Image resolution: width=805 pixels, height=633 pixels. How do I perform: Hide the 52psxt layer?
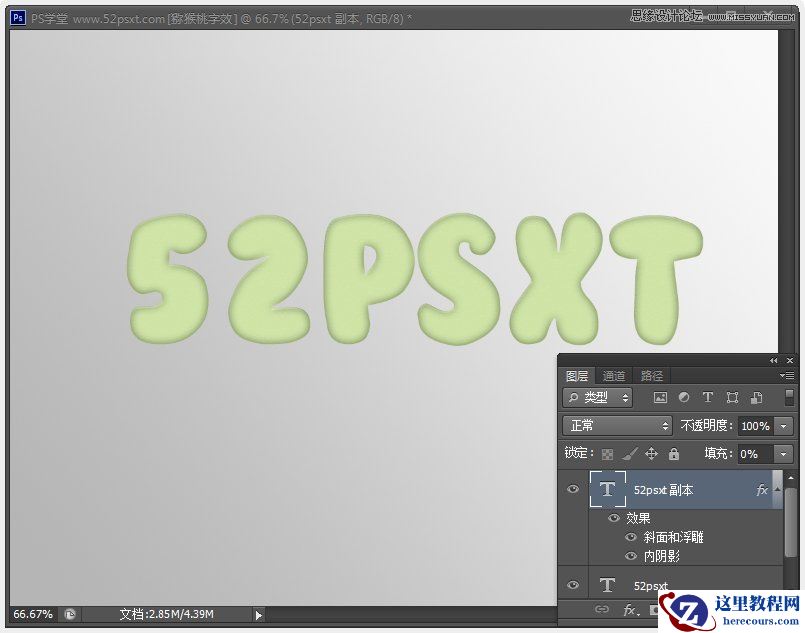pyautogui.click(x=573, y=585)
